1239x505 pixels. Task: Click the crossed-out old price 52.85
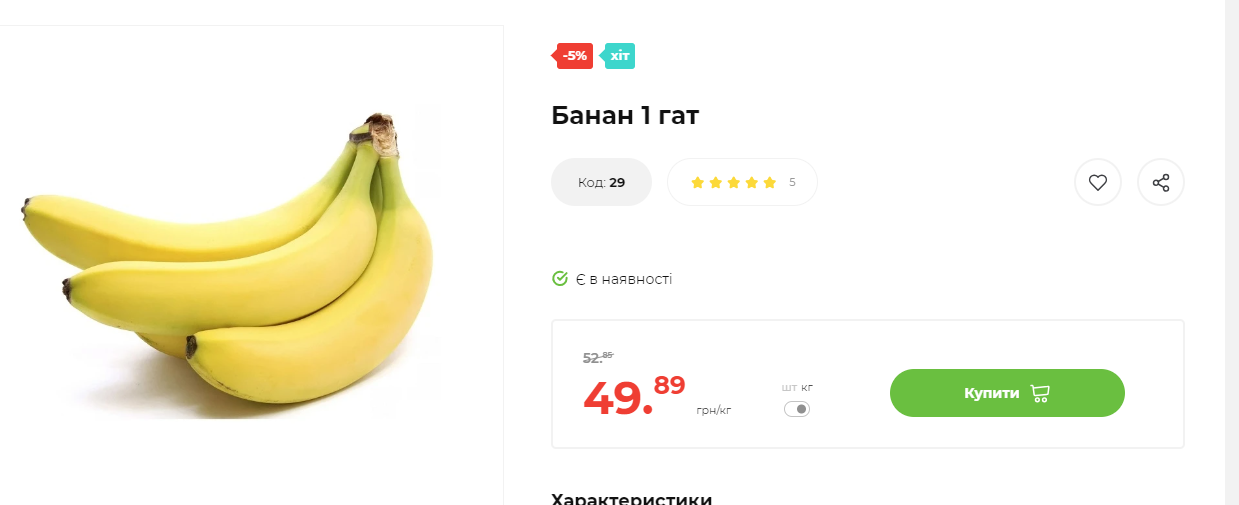click(x=598, y=357)
